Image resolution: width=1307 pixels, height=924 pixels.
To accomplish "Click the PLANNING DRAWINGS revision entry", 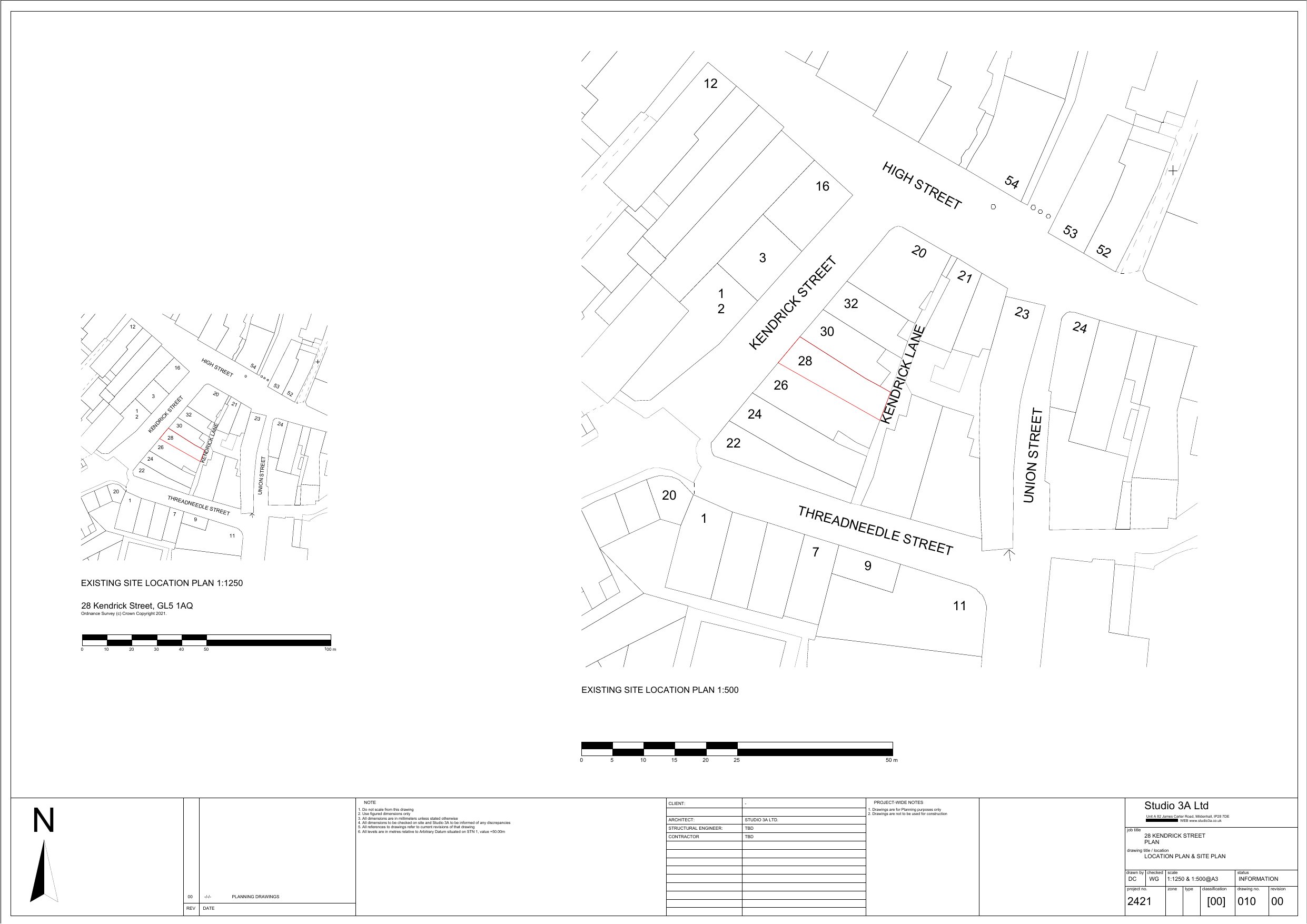I will click(x=255, y=897).
